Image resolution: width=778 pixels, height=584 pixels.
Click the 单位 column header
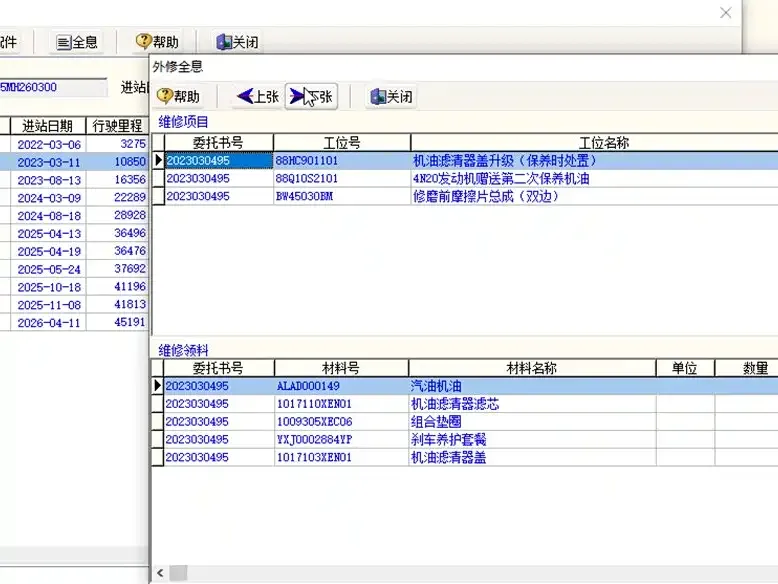point(685,368)
